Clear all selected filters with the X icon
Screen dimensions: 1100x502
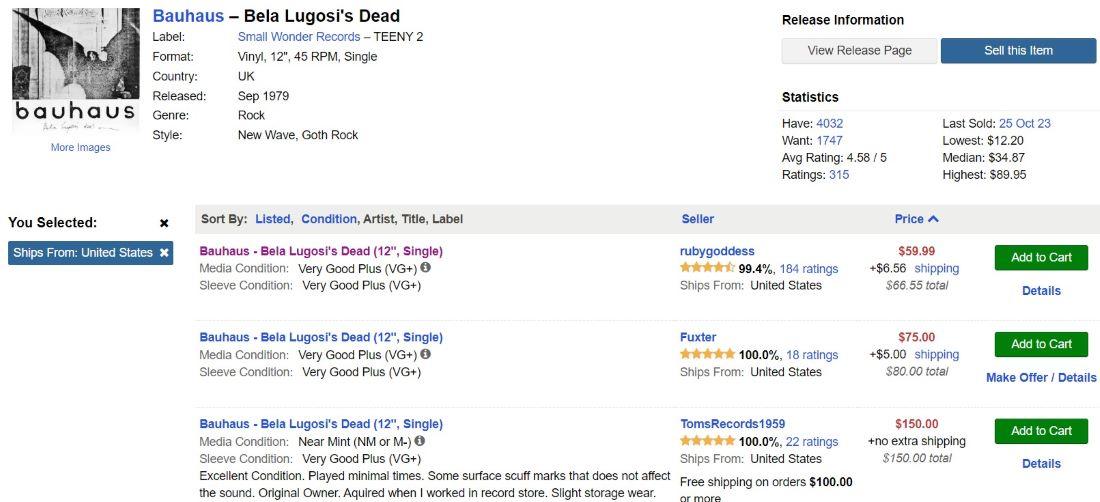tap(164, 223)
